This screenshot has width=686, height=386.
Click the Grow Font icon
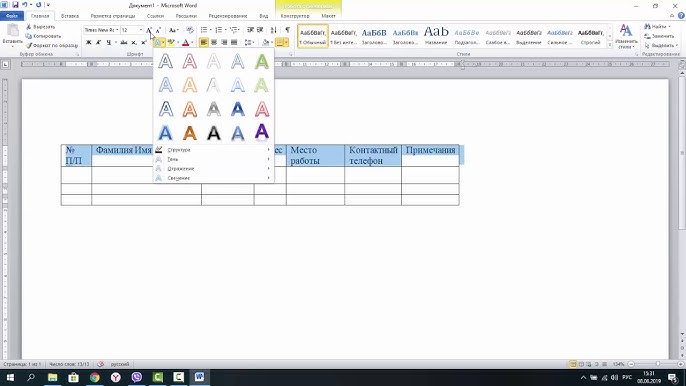click(149, 30)
